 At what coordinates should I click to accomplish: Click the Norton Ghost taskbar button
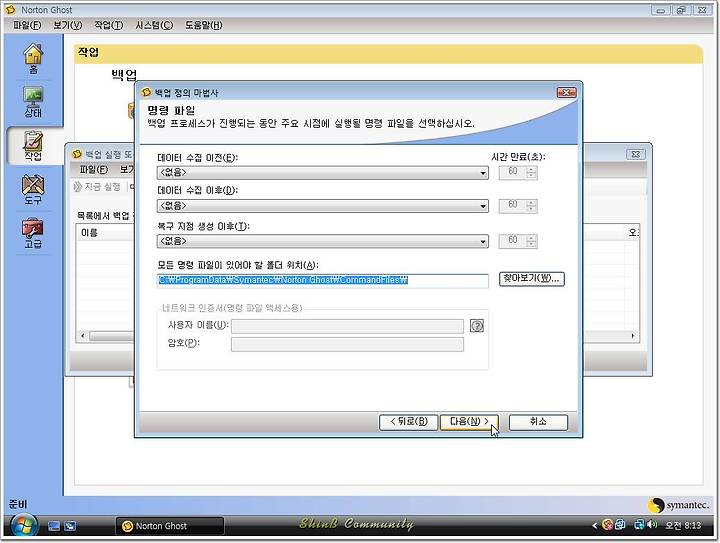tap(170, 526)
